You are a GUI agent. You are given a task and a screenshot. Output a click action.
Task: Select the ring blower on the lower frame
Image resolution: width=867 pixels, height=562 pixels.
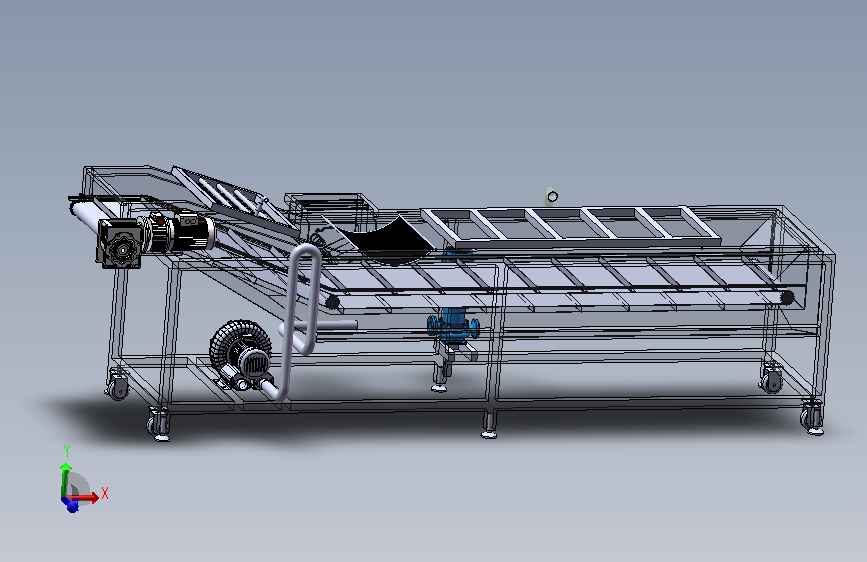241,353
